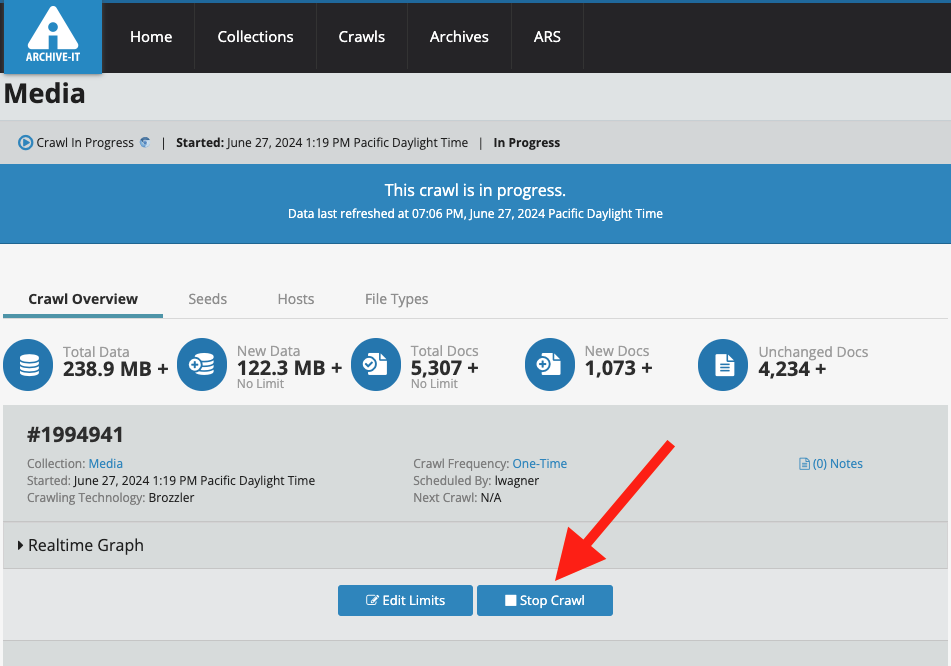Go to Collections in navigation bar
Image resolution: width=951 pixels, height=666 pixels.
tap(255, 37)
